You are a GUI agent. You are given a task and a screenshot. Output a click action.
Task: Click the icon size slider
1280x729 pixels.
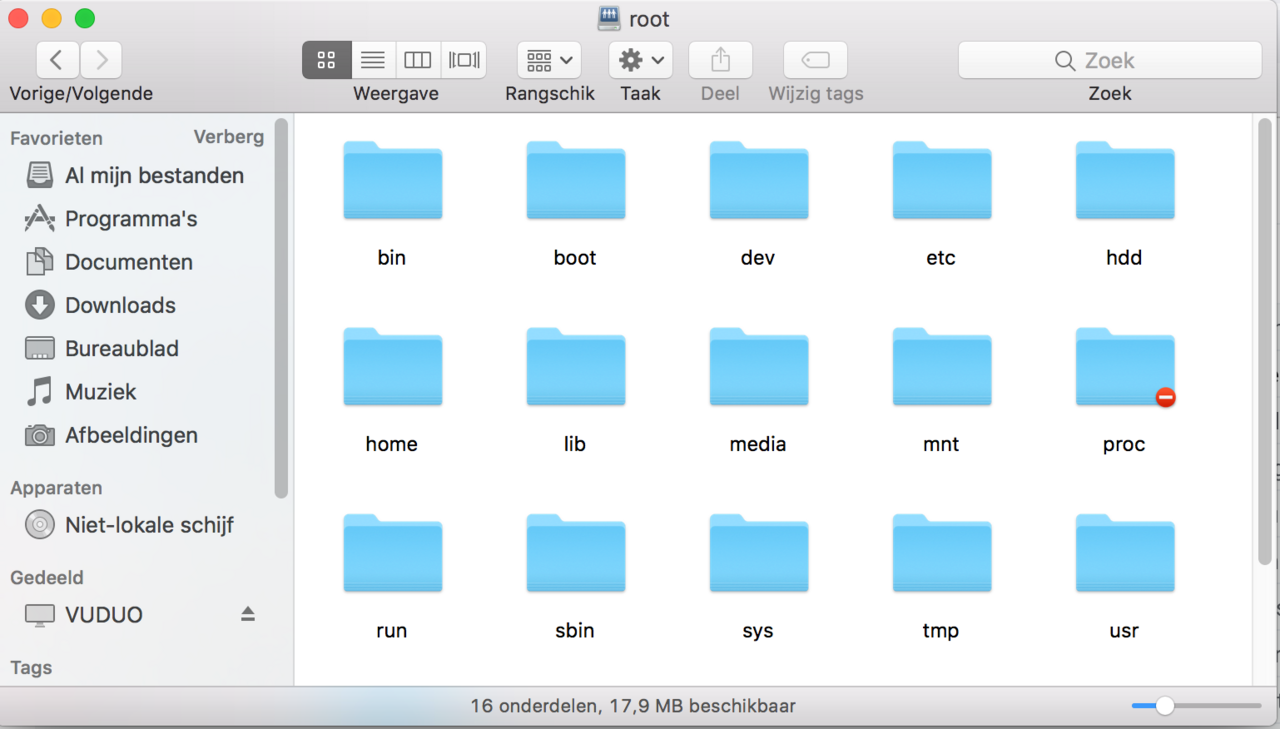click(1165, 706)
